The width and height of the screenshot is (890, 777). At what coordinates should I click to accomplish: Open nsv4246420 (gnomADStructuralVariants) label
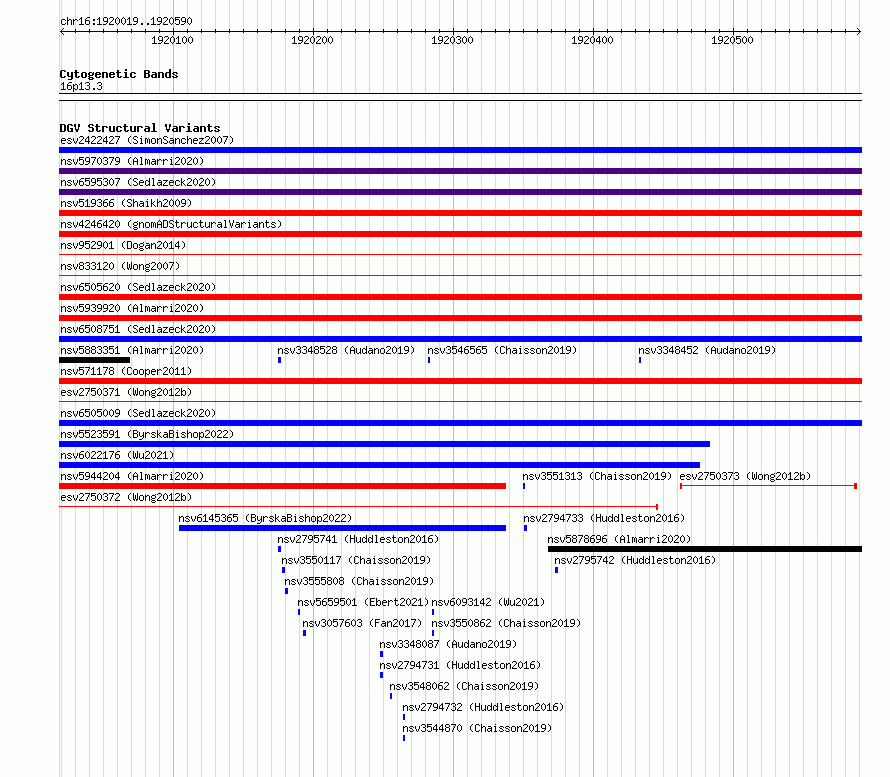pos(171,224)
